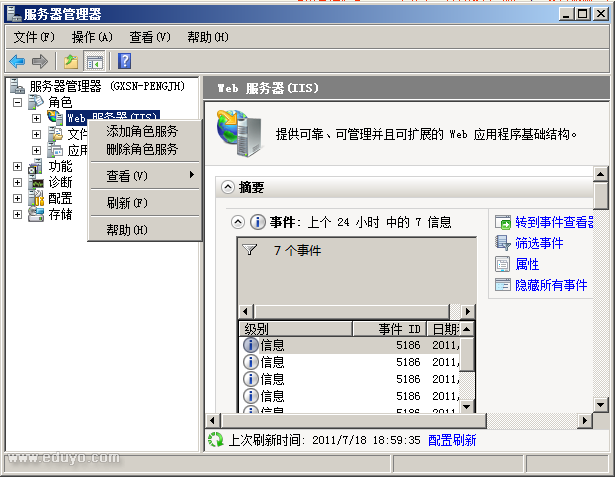
Task: Choose 添加角色服务 from the context menu
Action: [142, 131]
